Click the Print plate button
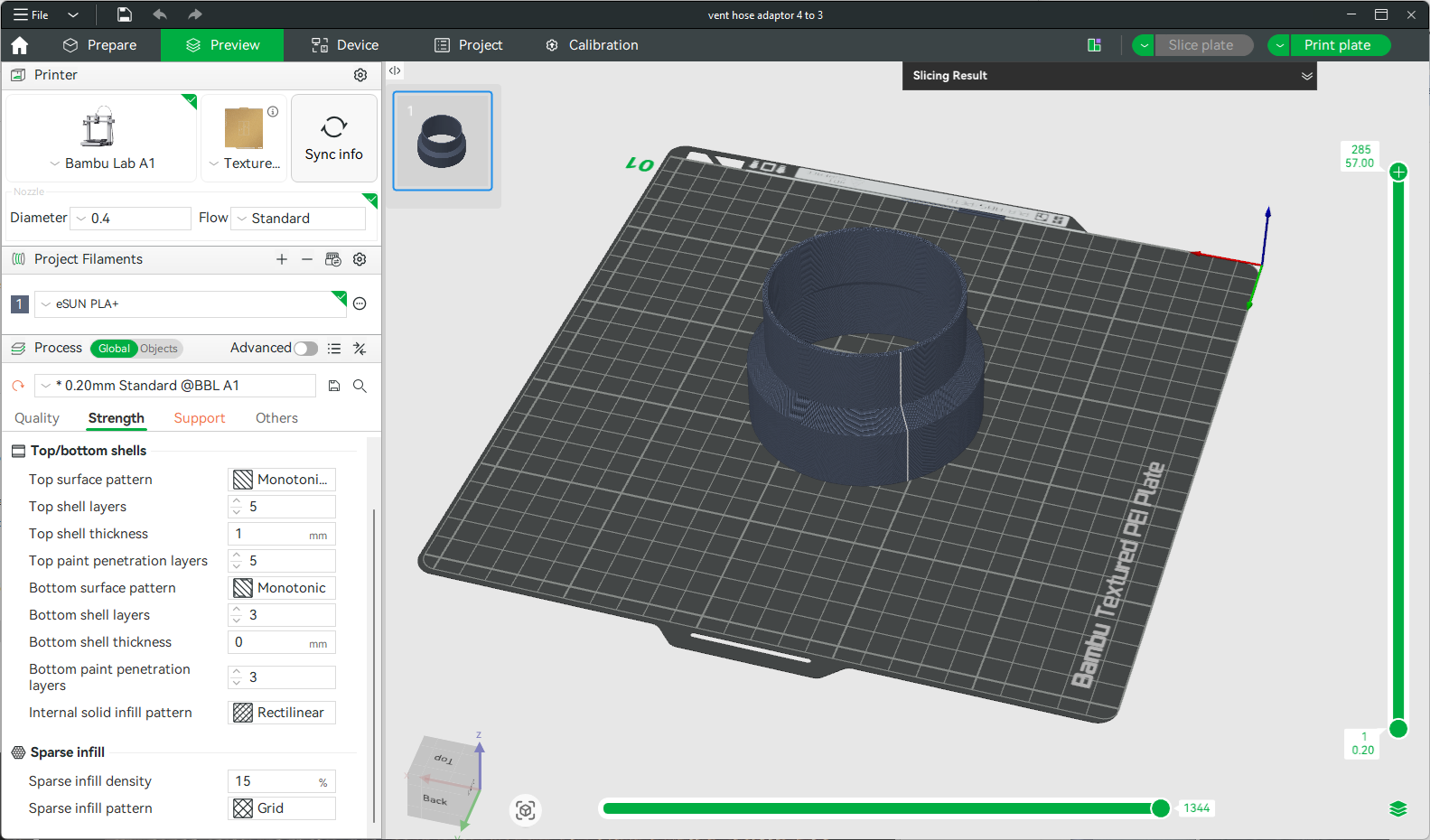The width and height of the screenshot is (1430, 840). [1341, 45]
